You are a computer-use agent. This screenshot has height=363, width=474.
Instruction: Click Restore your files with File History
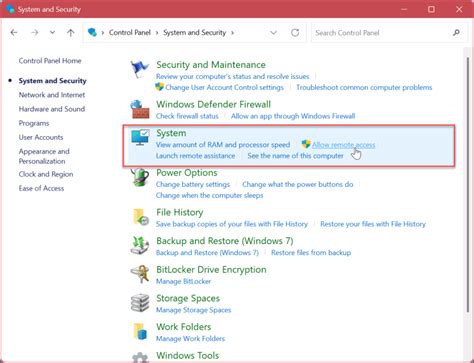pos(373,224)
